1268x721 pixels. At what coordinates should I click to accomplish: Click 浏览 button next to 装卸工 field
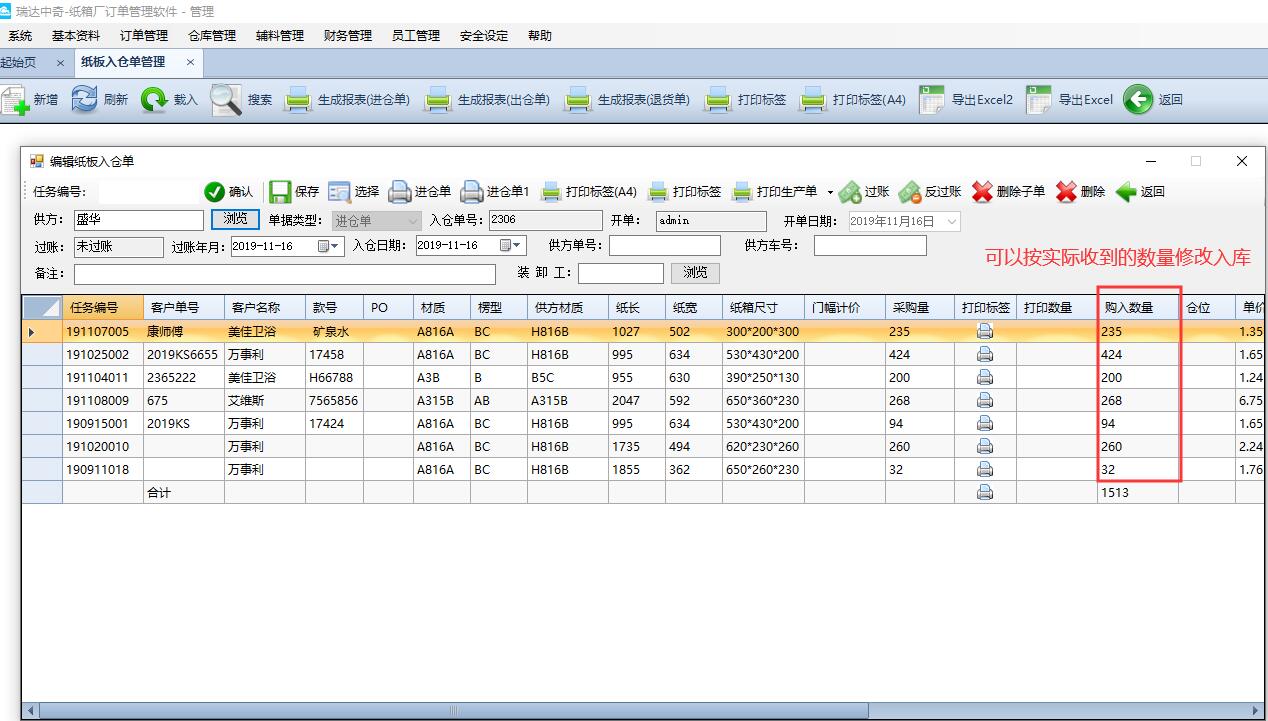[695, 272]
